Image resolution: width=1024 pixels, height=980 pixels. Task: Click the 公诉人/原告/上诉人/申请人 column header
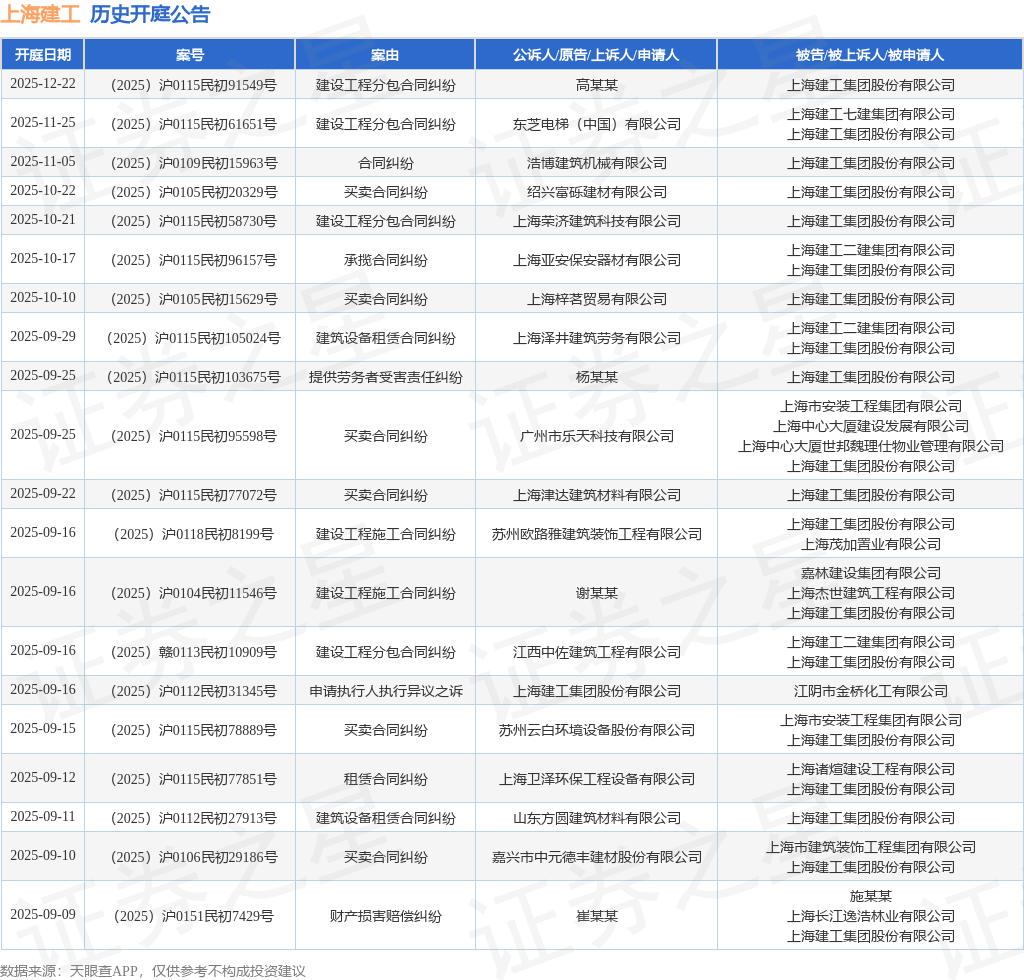click(x=596, y=55)
